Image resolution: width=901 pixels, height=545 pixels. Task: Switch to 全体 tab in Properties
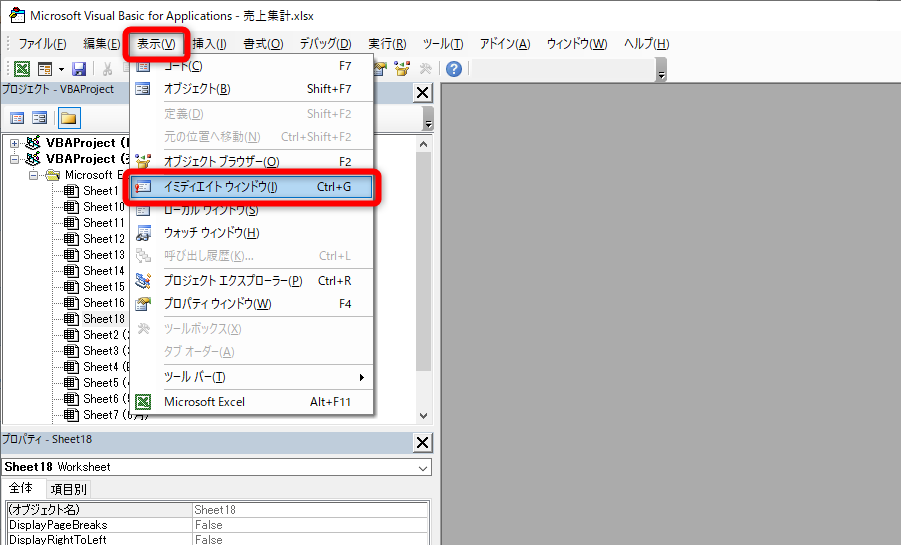pyautogui.click(x=21, y=488)
